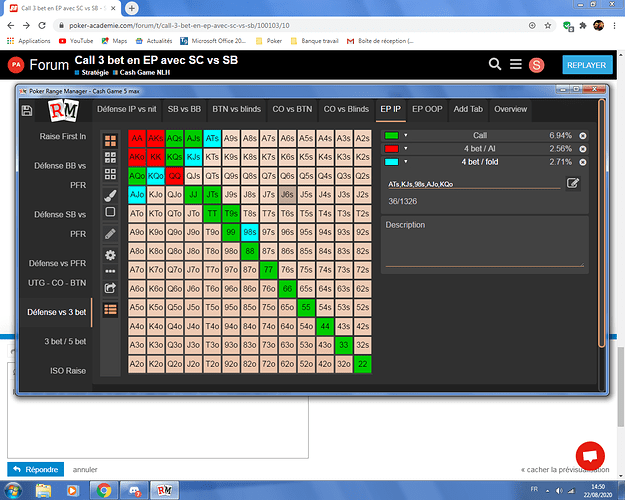The image size is (625, 500).
Task: Select the paintbrush tool in the toolbar
Action: tap(110, 194)
